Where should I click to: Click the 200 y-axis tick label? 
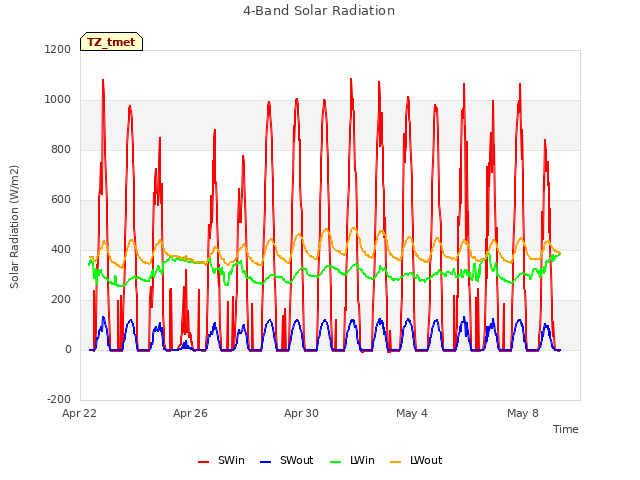[x=61, y=300]
